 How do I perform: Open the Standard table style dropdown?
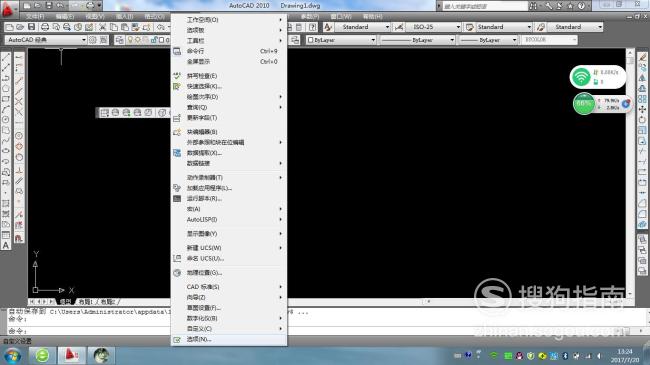click(x=504, y=27)
